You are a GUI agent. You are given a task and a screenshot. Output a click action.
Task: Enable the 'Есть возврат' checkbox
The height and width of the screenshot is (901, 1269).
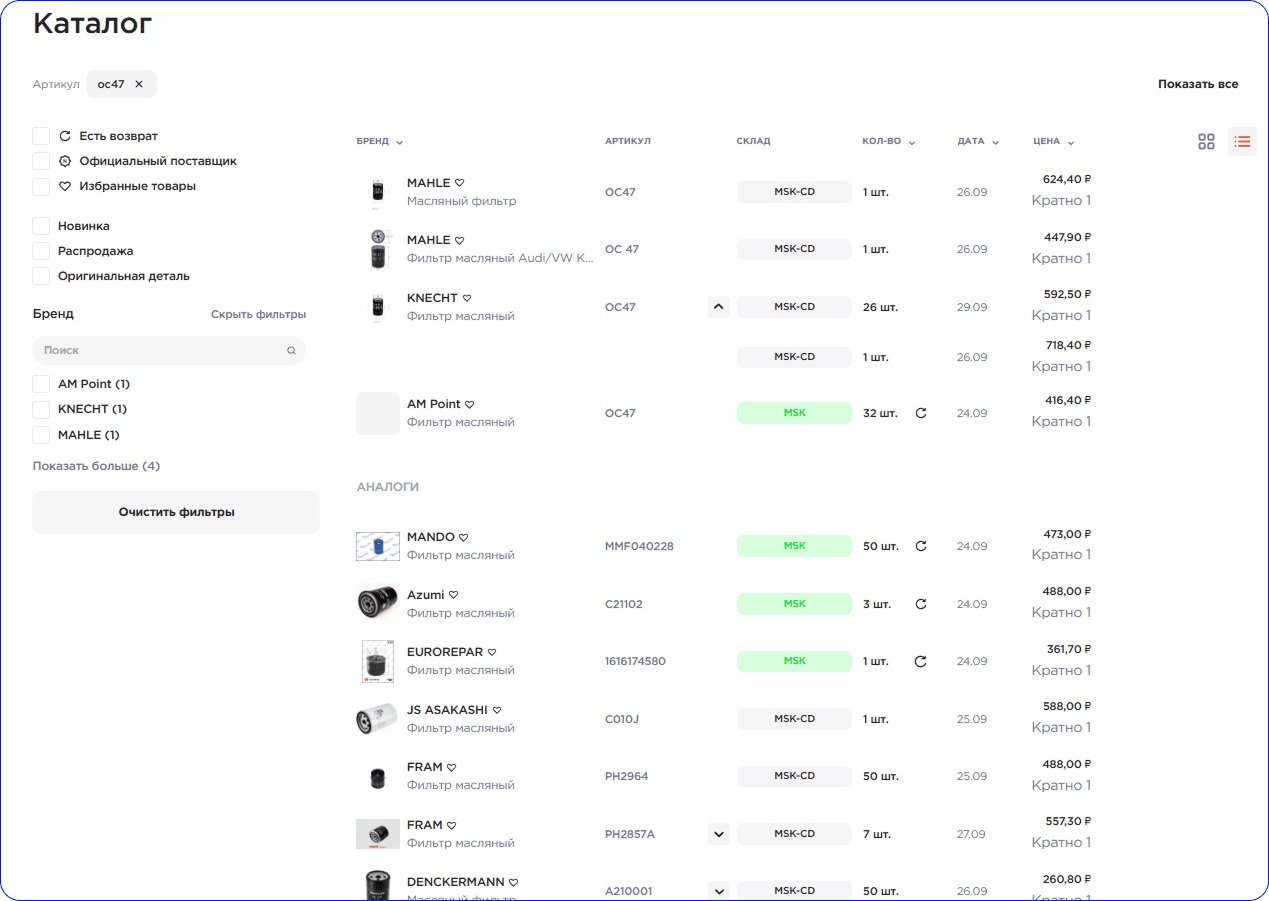tap(41, 136)
